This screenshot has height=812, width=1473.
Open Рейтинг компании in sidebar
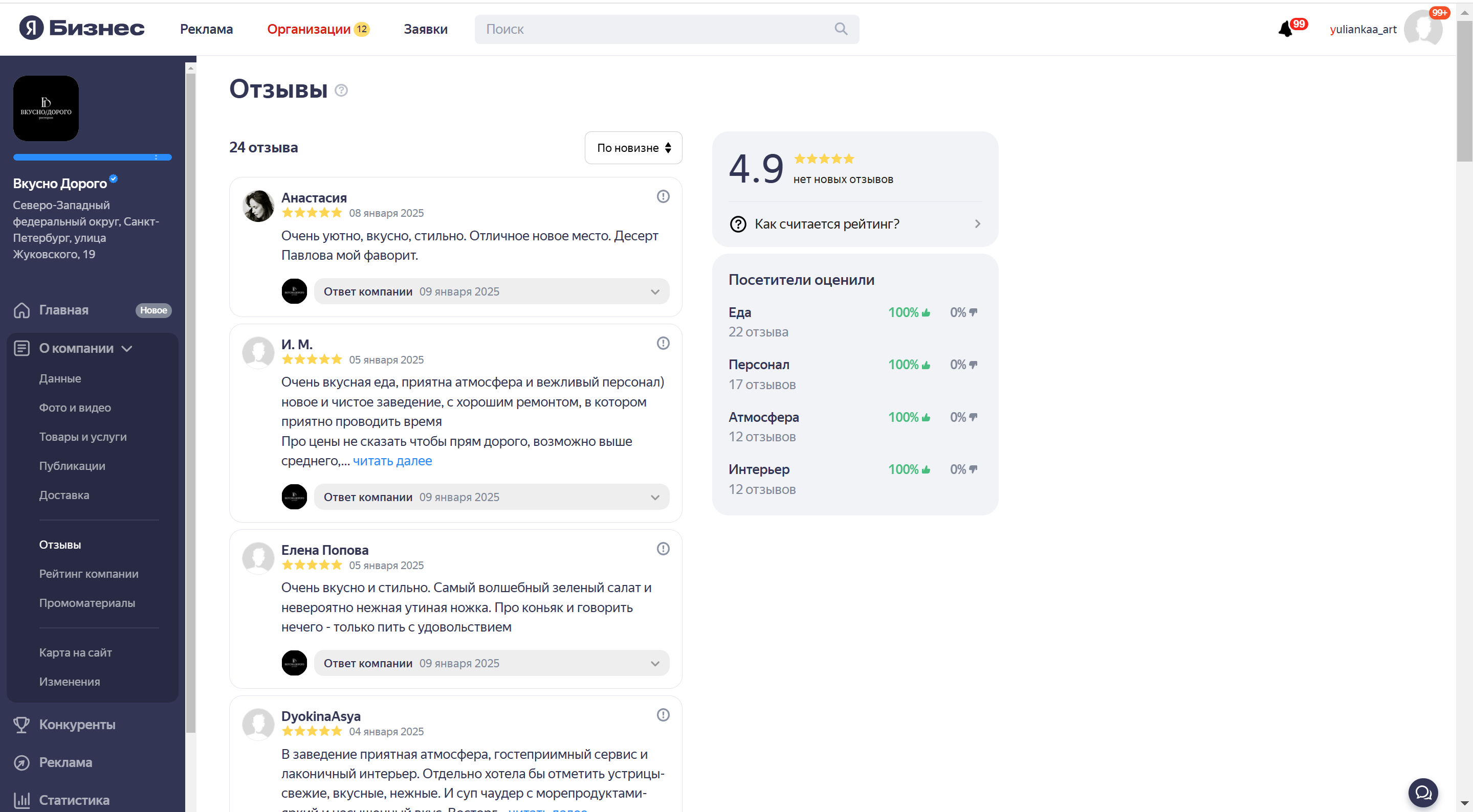coord(89,574)
